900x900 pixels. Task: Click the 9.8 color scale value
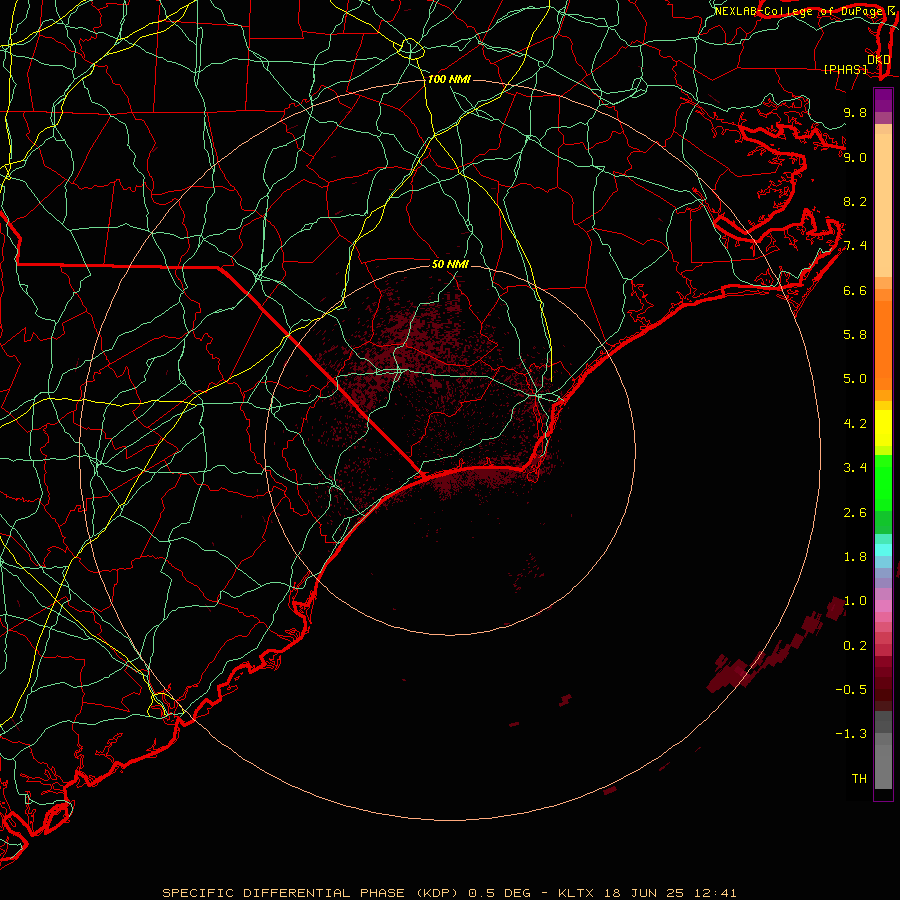(x=855, y=112)
